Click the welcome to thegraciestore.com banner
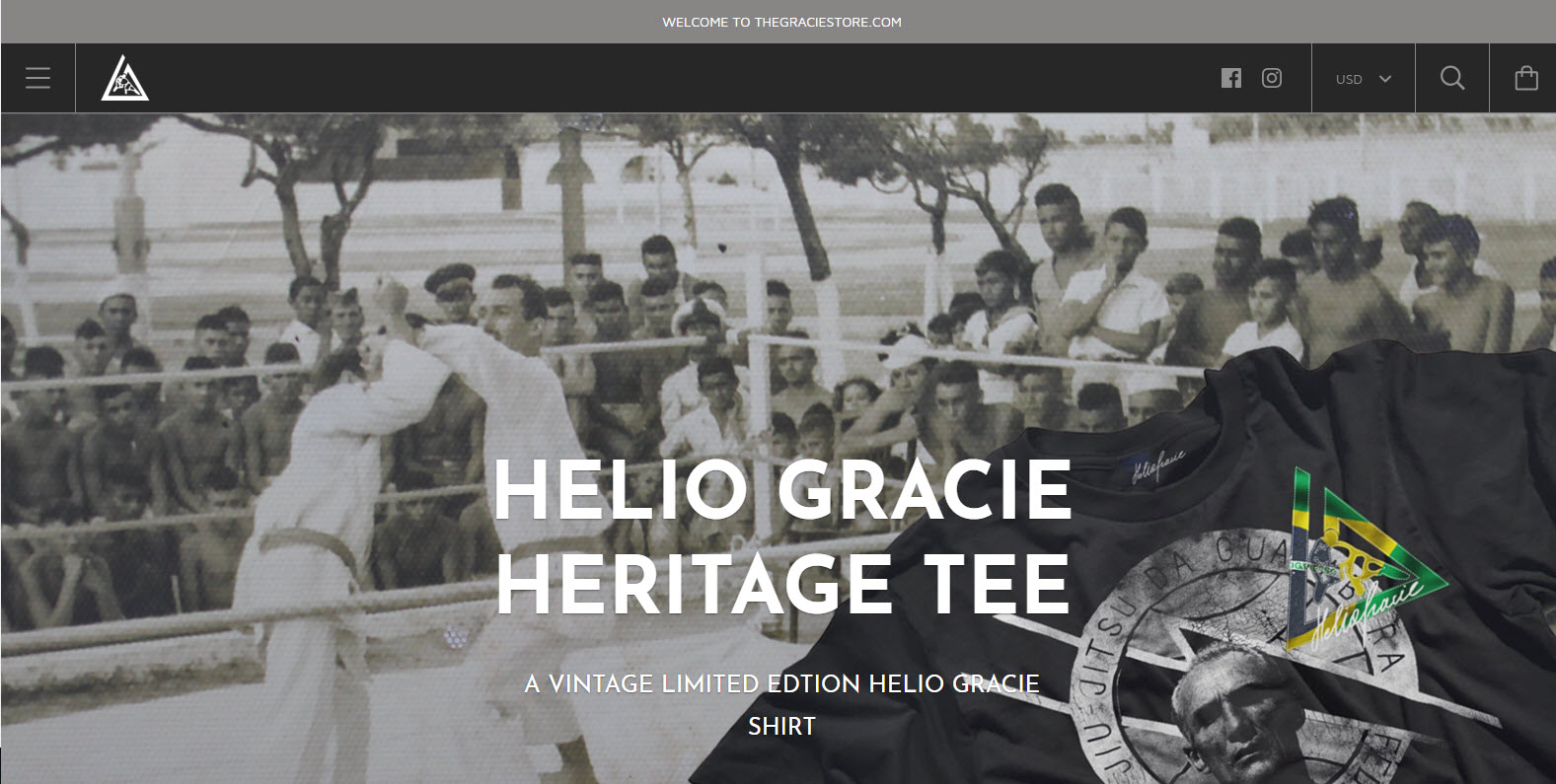Viewport: 1556px width, 784px height. pyautogui.click(x=781, y=22)
